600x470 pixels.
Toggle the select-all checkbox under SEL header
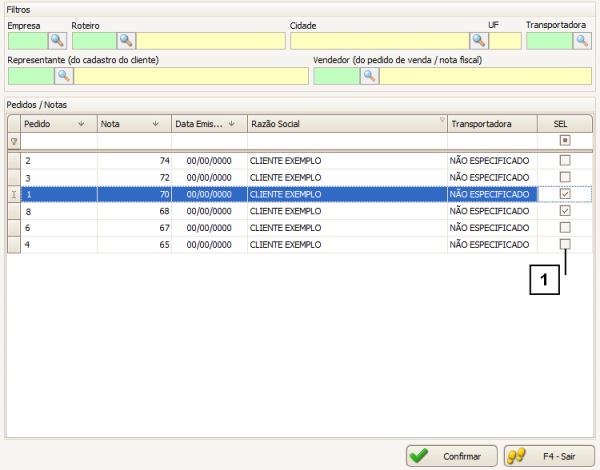click(x=565, y=142)
